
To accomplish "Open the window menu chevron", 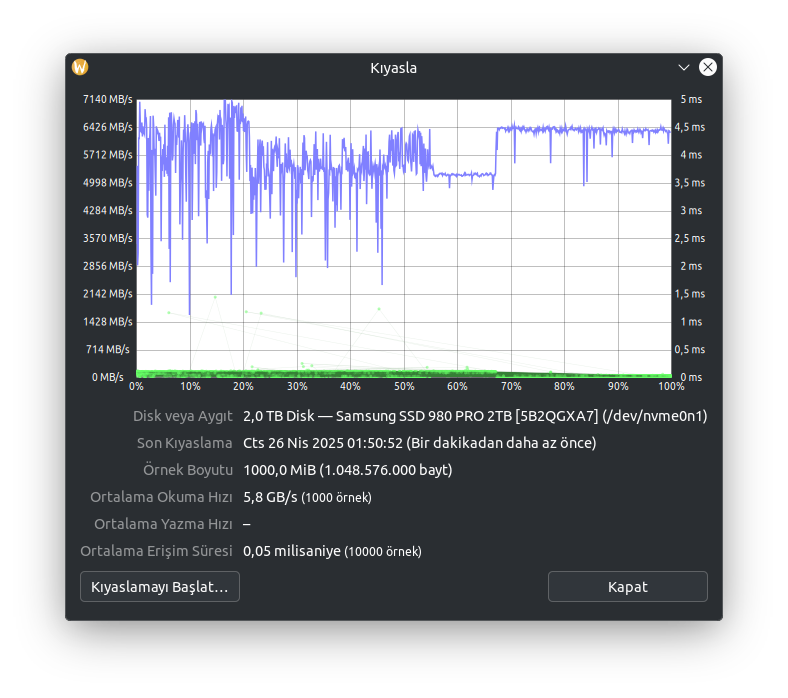I will point(683,67).
